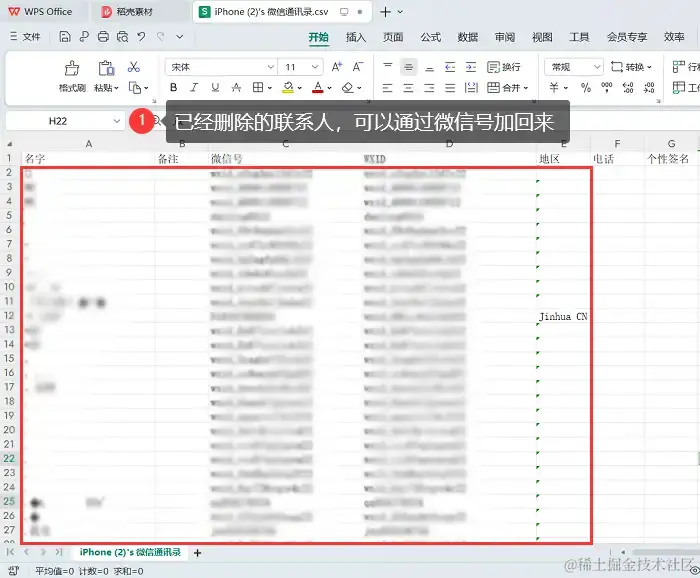Increase indent in cell

(x=471, y=67)
